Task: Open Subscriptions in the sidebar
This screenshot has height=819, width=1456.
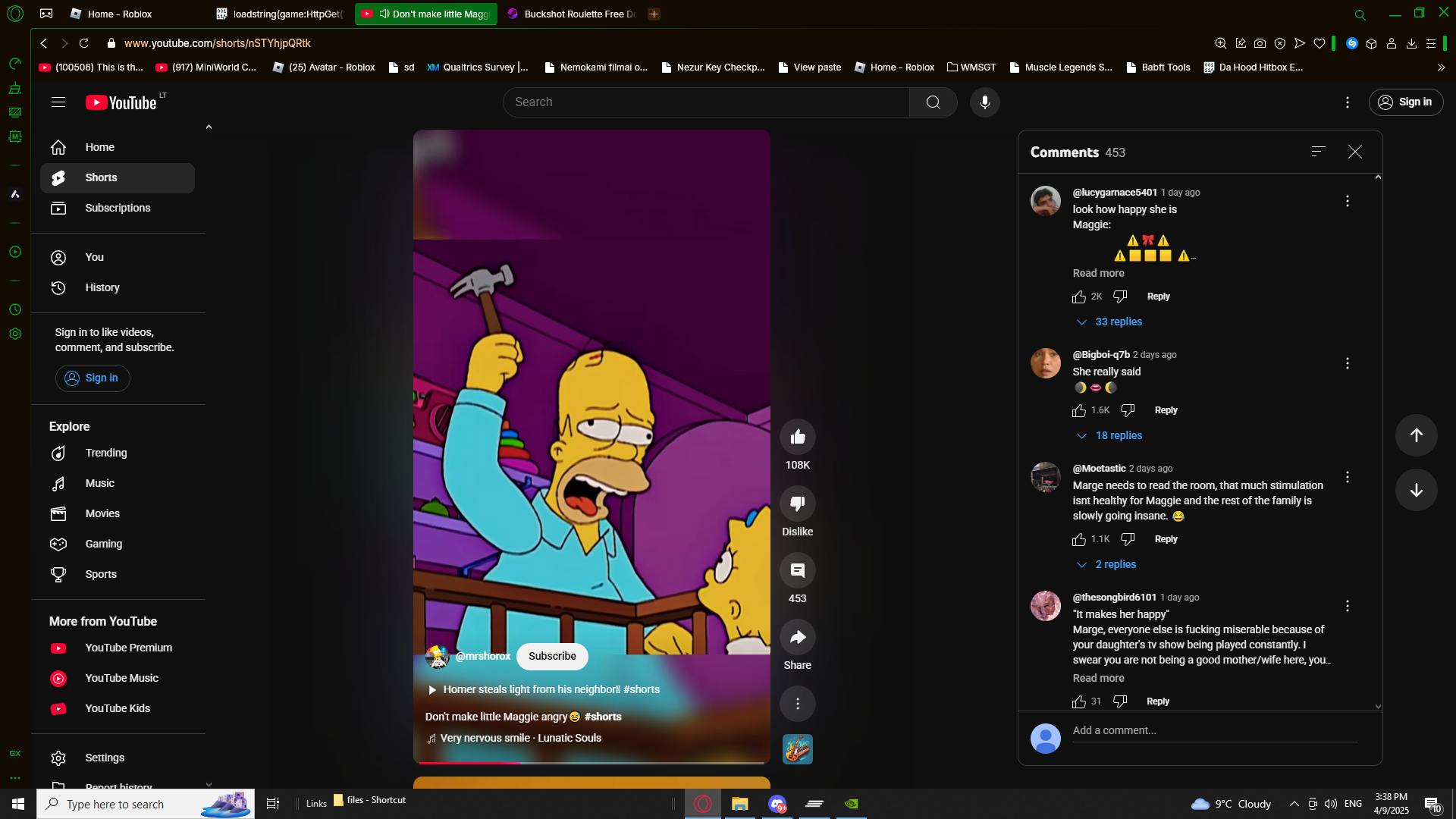Action: pyautogui.click(x=118, y=208)
